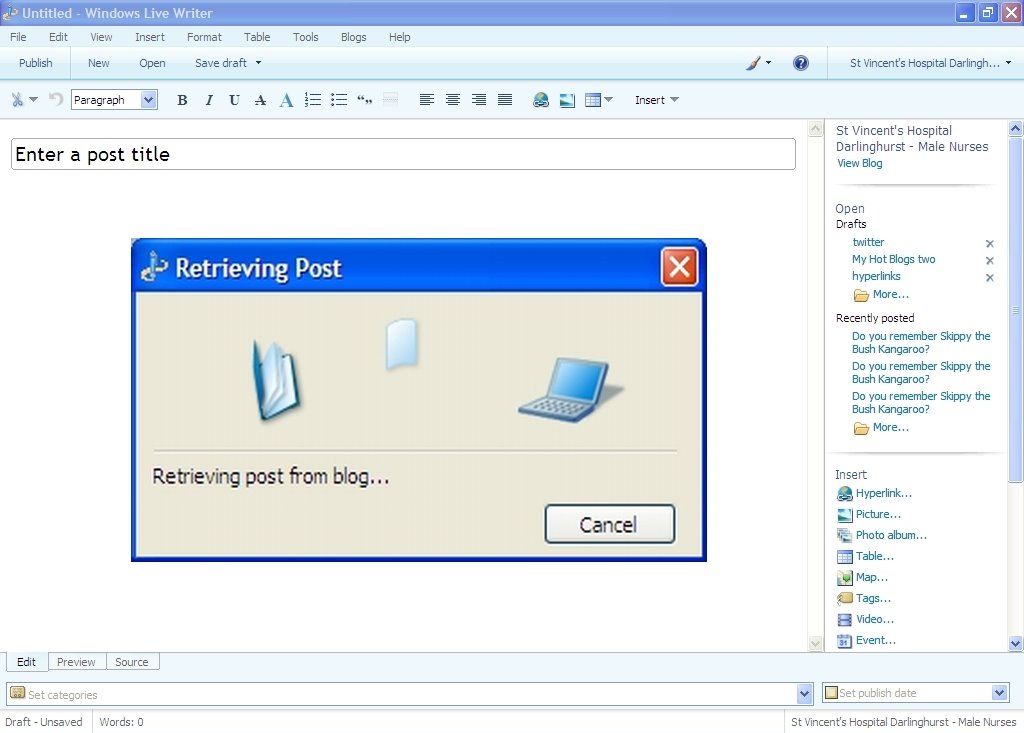Viewport: 1024px width, 733px height.
Task: Remove My Hot Blogs two draft
Action: pyautogui.click(x=989, y=260)
